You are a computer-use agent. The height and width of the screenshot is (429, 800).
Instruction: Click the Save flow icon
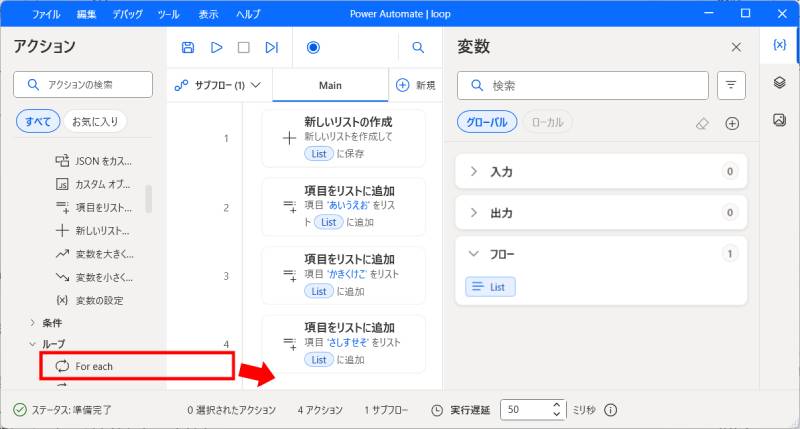click(188, 47)
